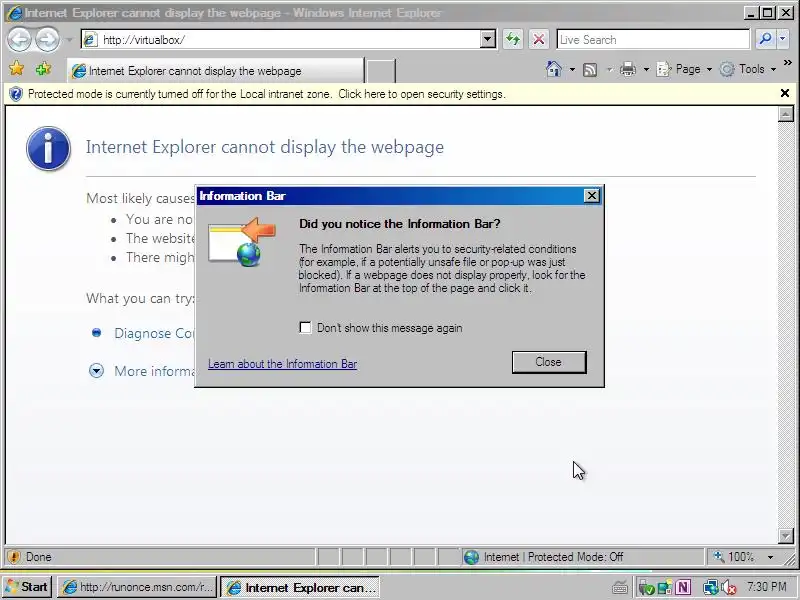
Task: Click the Add to Favorites icon
Action: pyautogui.click(x=43, y=68)
